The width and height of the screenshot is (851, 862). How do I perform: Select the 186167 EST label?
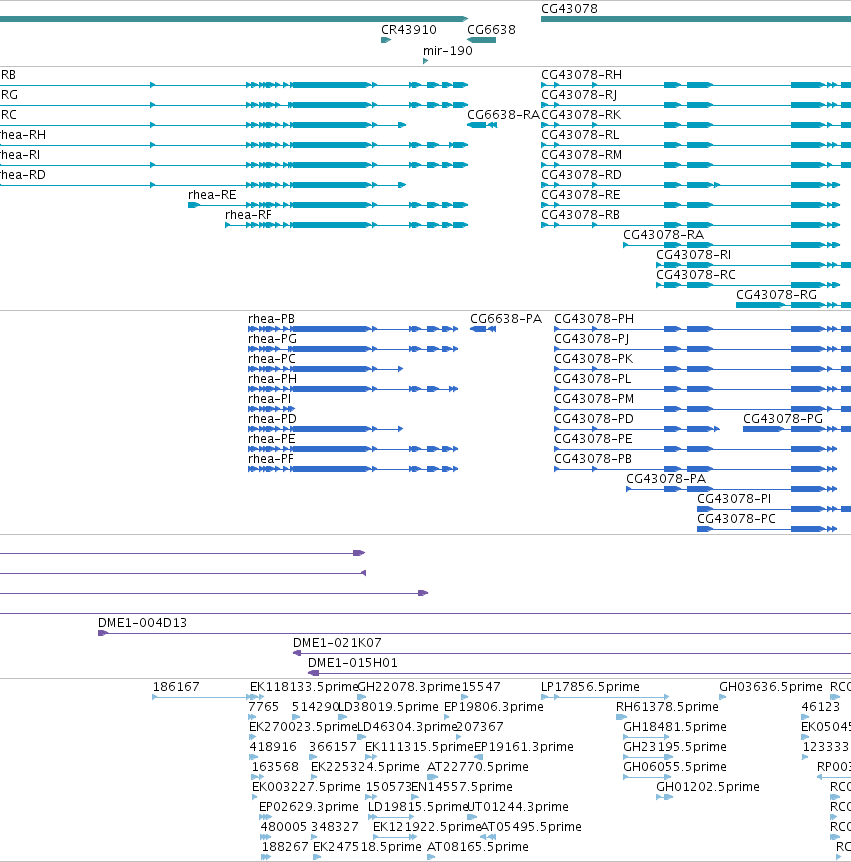176,687
